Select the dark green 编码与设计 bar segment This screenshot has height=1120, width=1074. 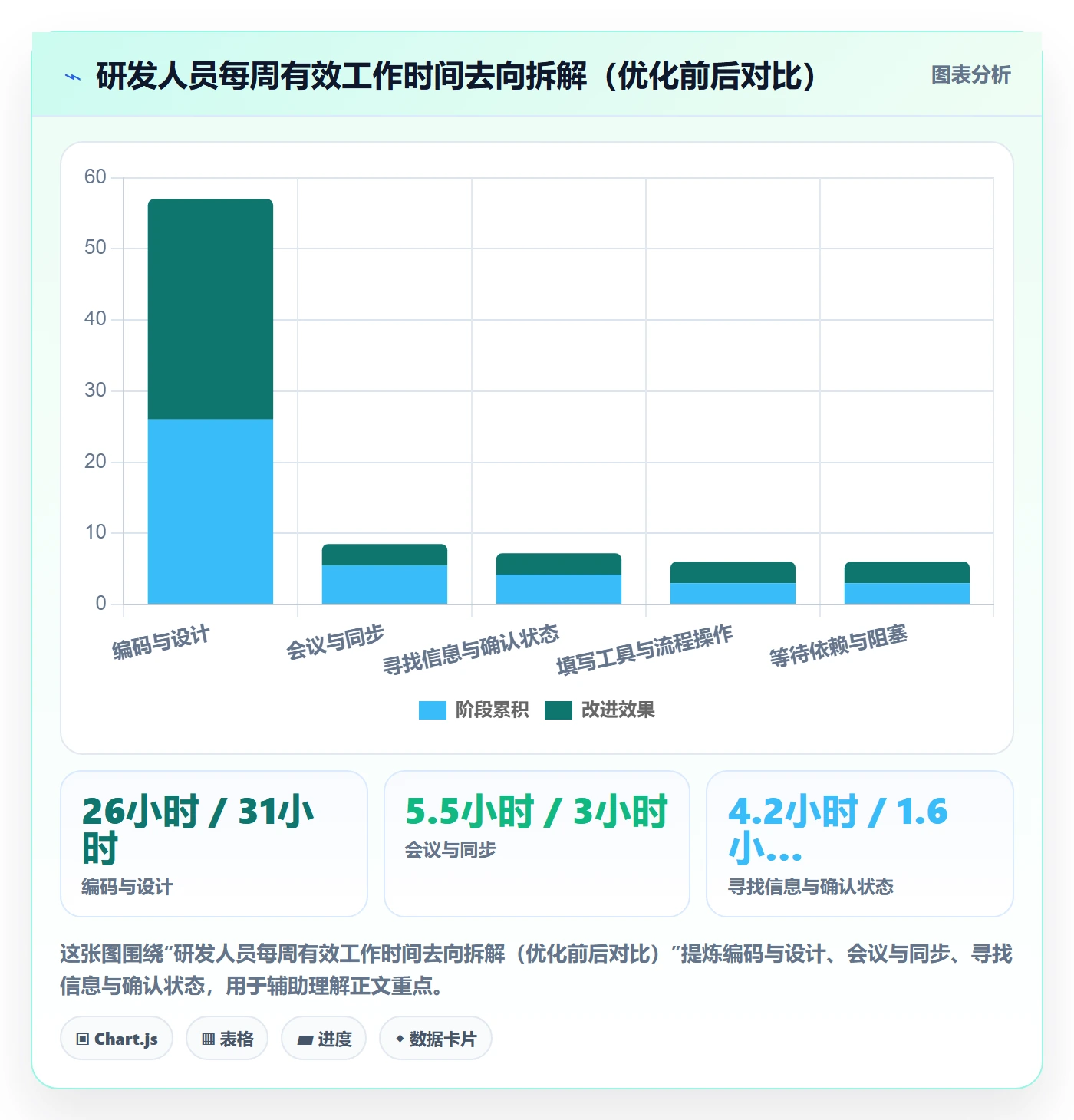pyautogui.click(x=210, y=309)
